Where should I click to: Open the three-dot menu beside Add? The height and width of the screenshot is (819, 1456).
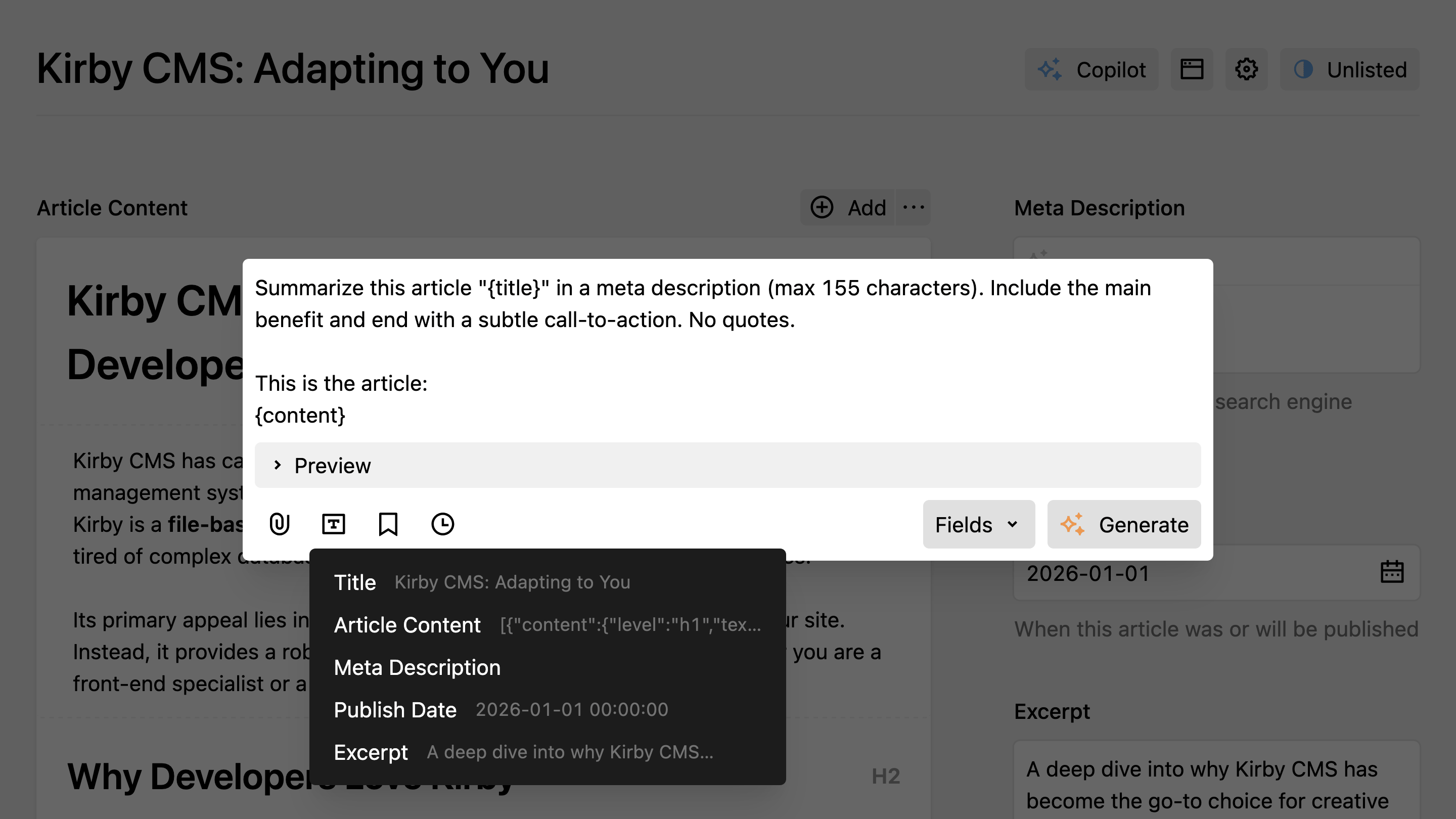click(x=913, y=207)
